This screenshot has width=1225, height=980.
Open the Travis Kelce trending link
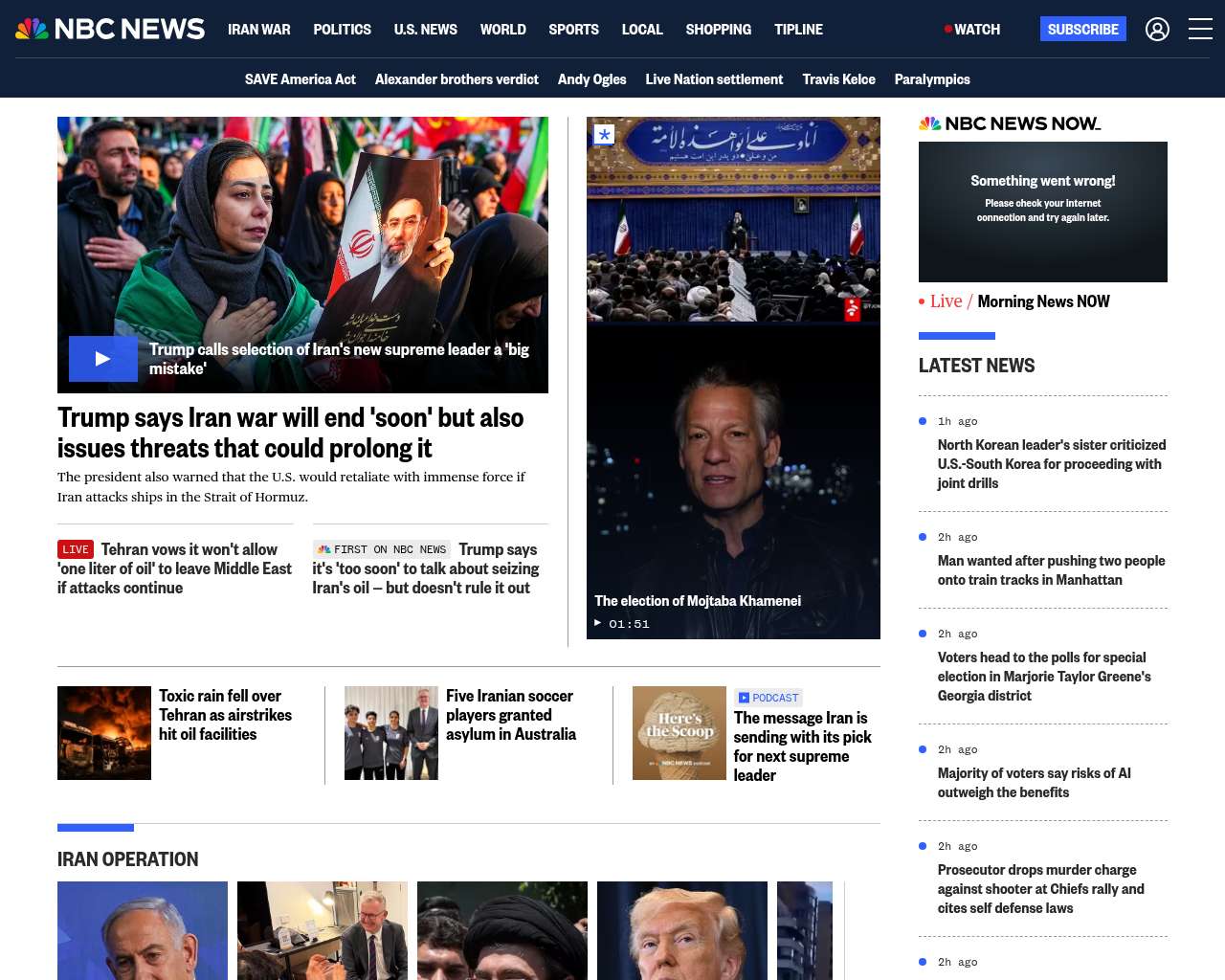[x=838, y=79]
